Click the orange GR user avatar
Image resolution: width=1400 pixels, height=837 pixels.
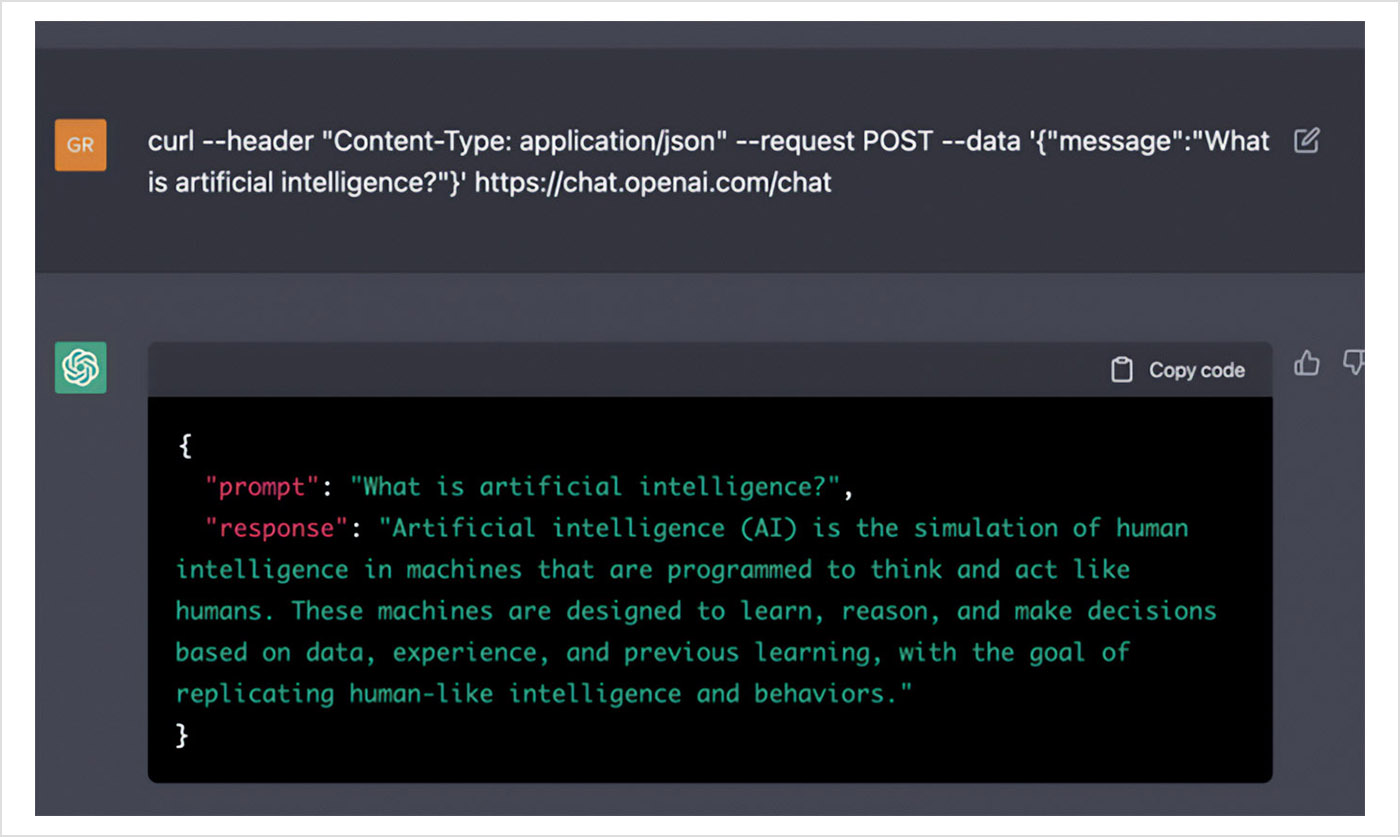(x=80, y=145)
